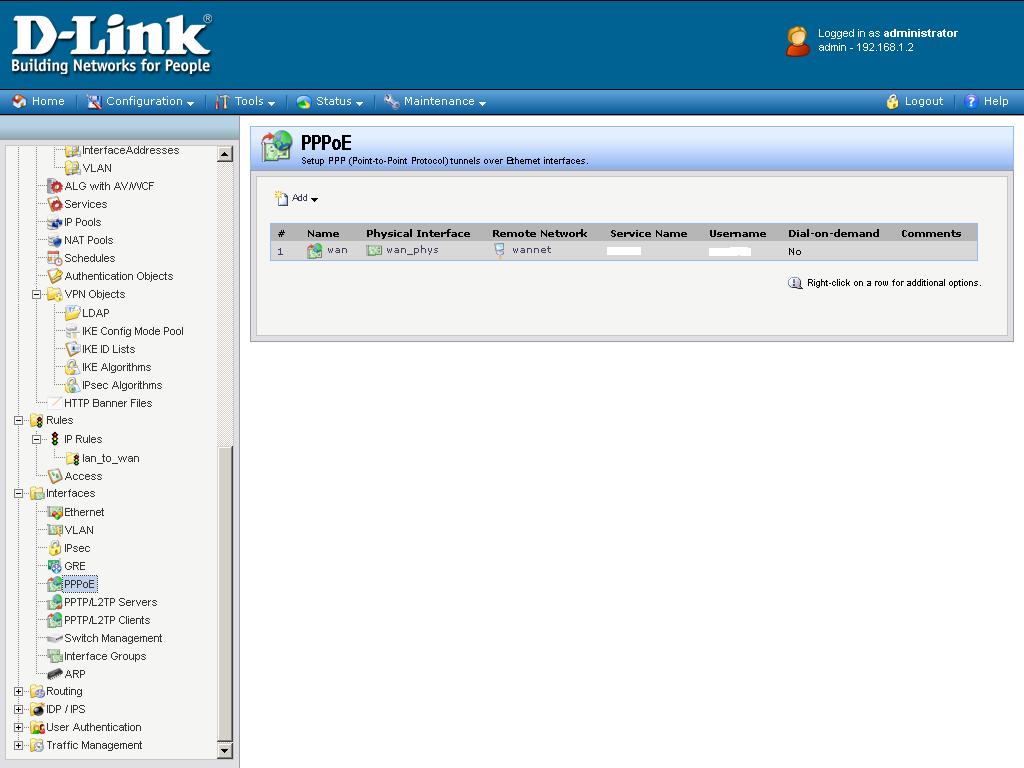Expand the Traffic Management tree node
The image size is (1024, 768).
coord(18,746)
